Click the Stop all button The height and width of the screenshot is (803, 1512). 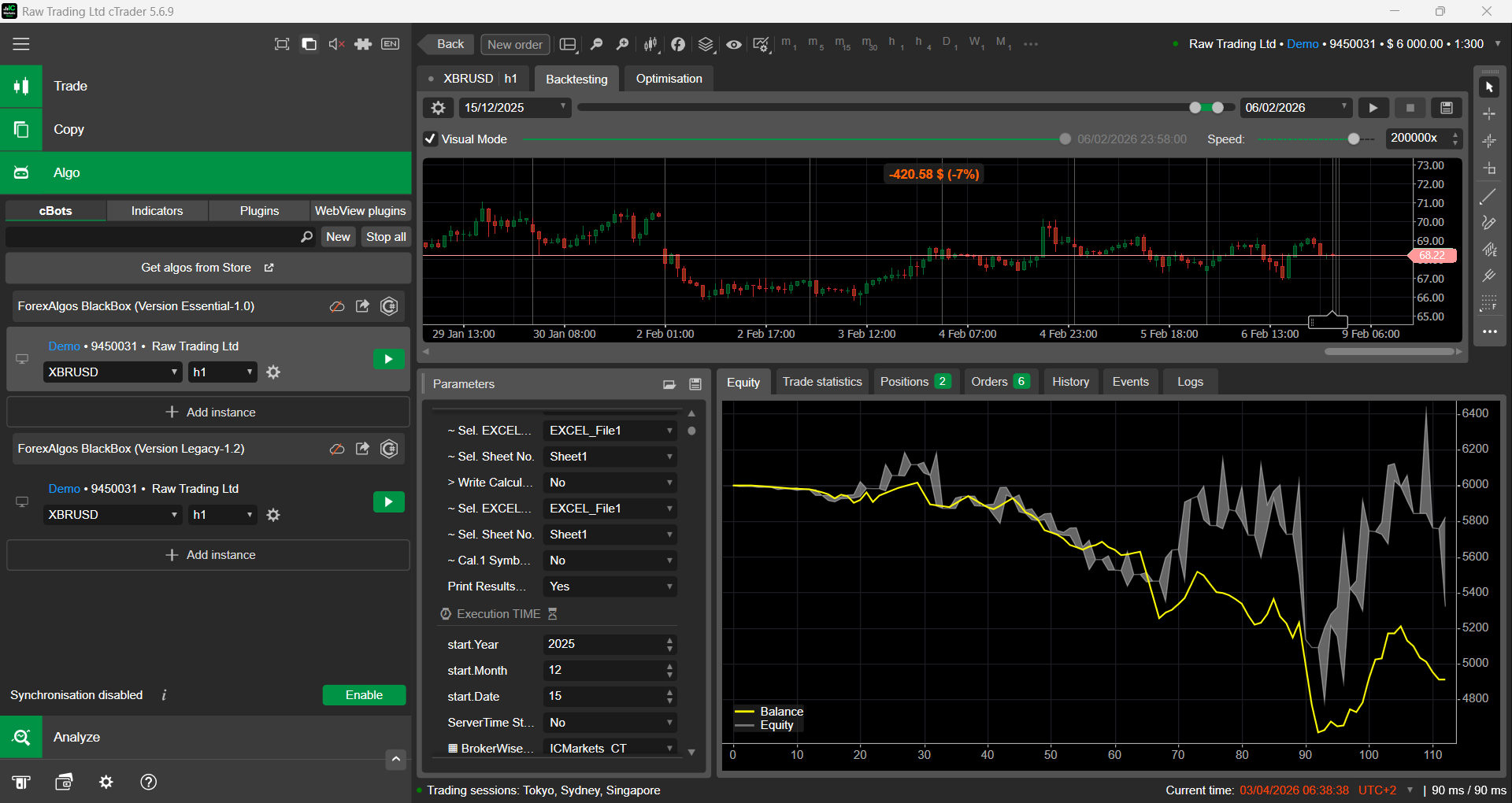tap(386, 237)
